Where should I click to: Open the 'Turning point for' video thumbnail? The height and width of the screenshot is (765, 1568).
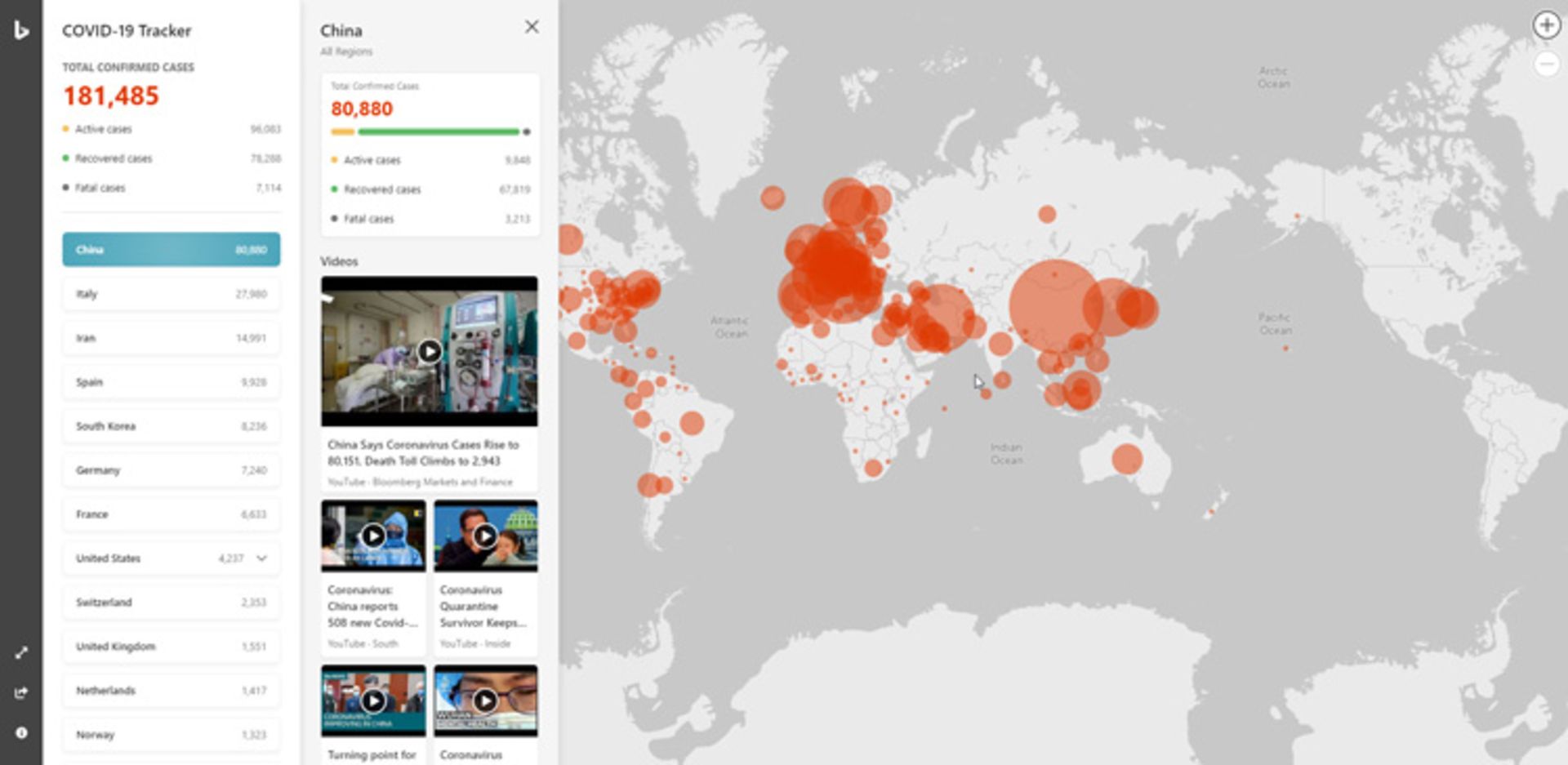click(373, 701)
